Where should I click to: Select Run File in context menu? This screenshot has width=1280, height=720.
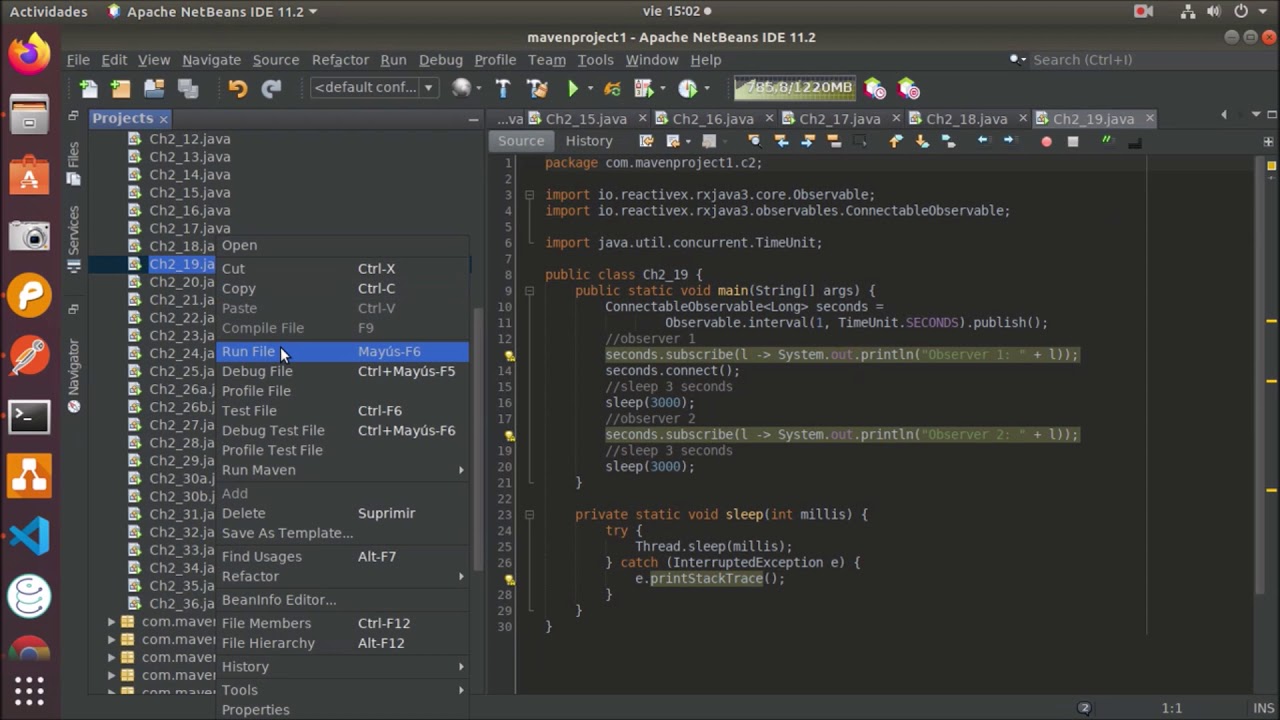click(249, 352)
